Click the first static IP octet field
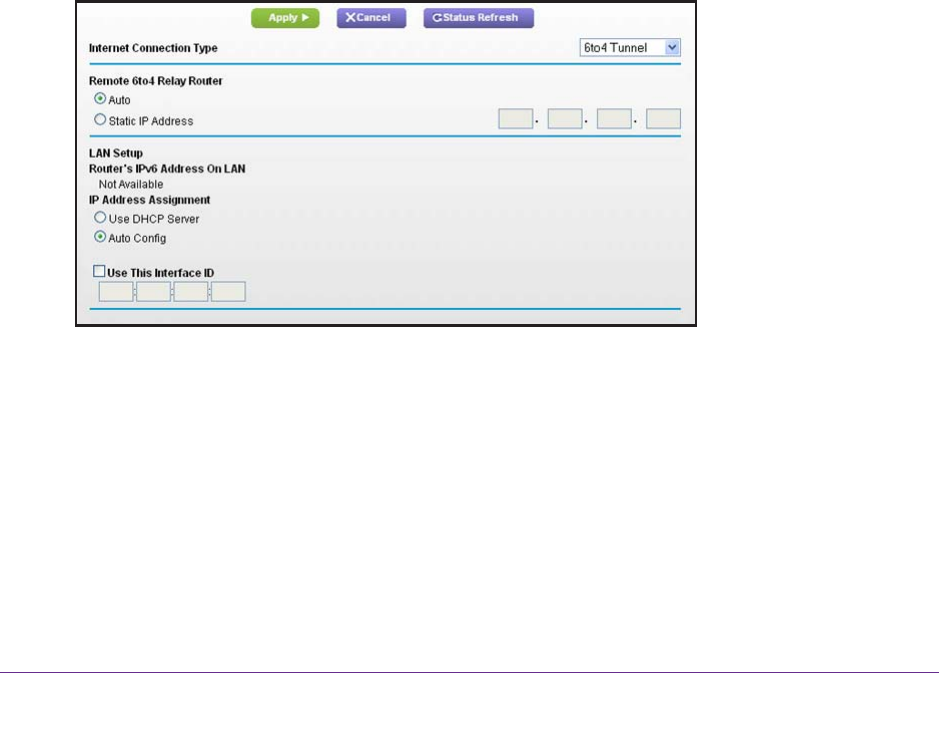 [x=516, y=119]
